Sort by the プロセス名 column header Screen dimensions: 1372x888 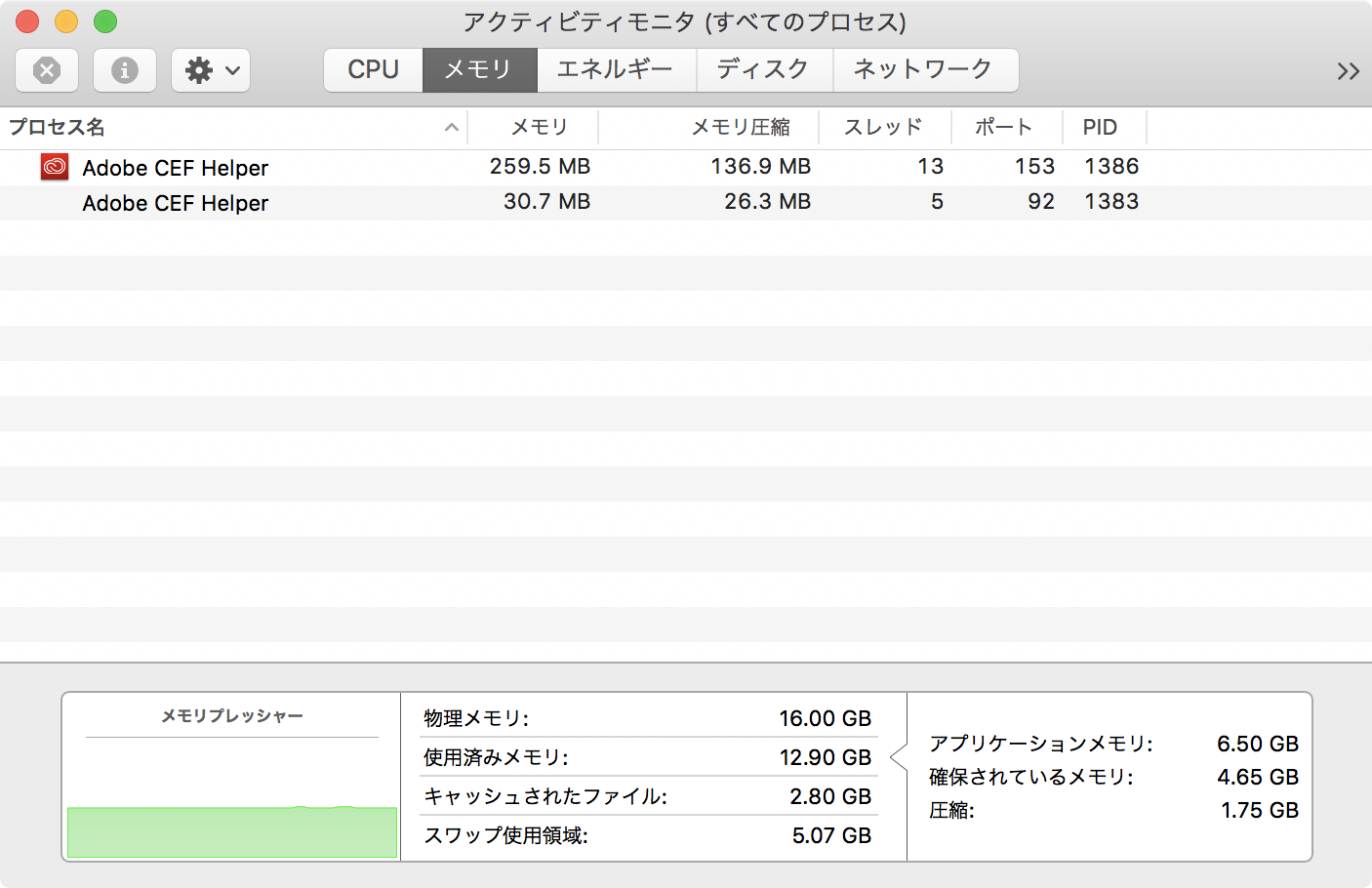234,128
